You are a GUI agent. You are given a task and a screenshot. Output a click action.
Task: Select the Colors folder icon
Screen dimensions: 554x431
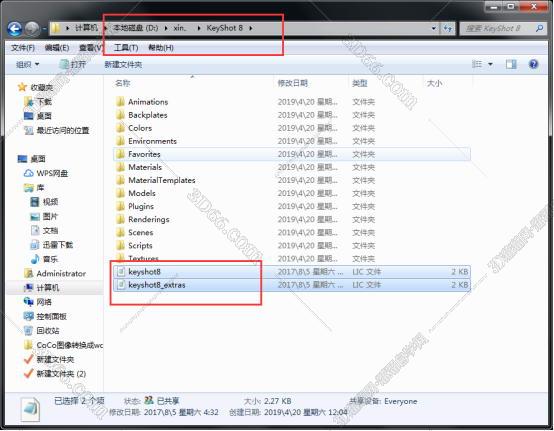pos(120,128)
